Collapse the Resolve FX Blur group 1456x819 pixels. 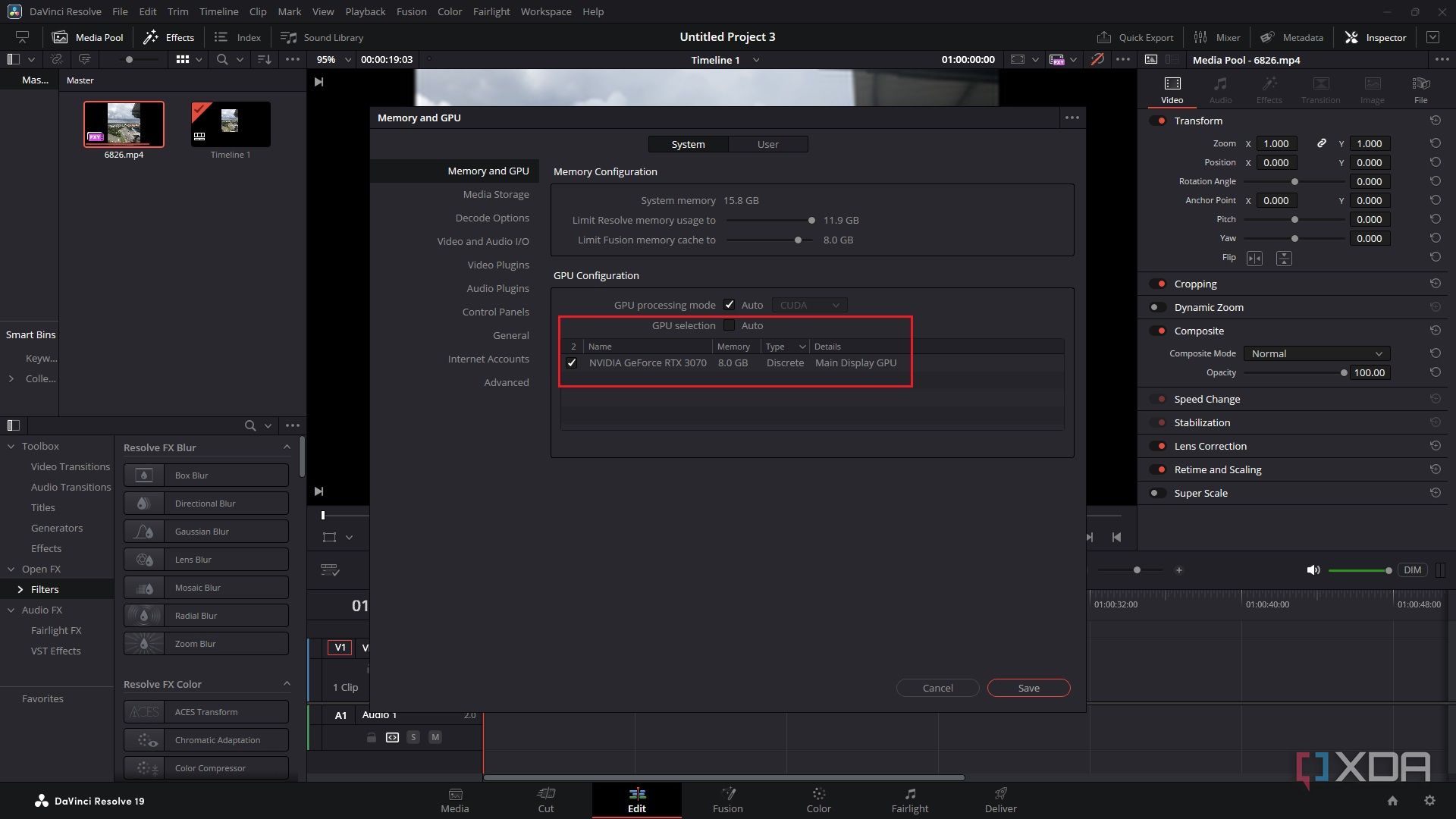287,447
